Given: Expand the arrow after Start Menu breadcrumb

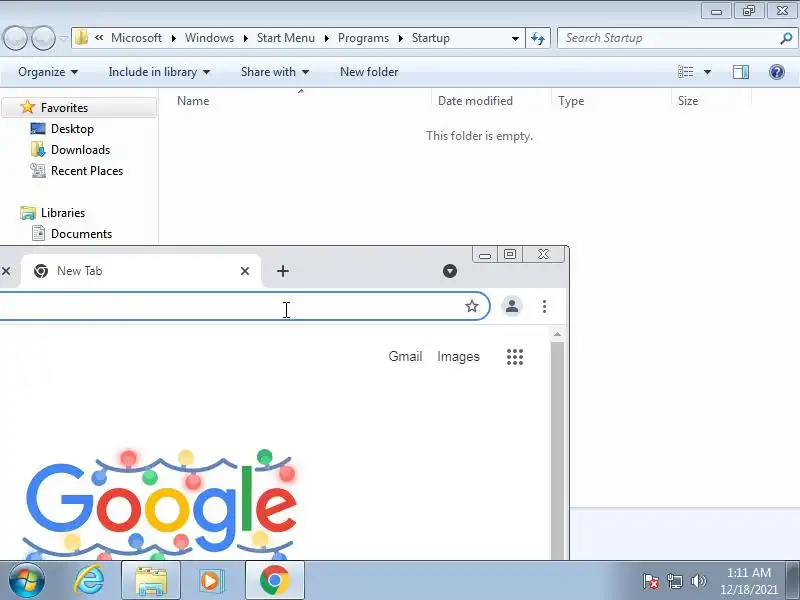Looking at the screenshot, I should [327, 38].
